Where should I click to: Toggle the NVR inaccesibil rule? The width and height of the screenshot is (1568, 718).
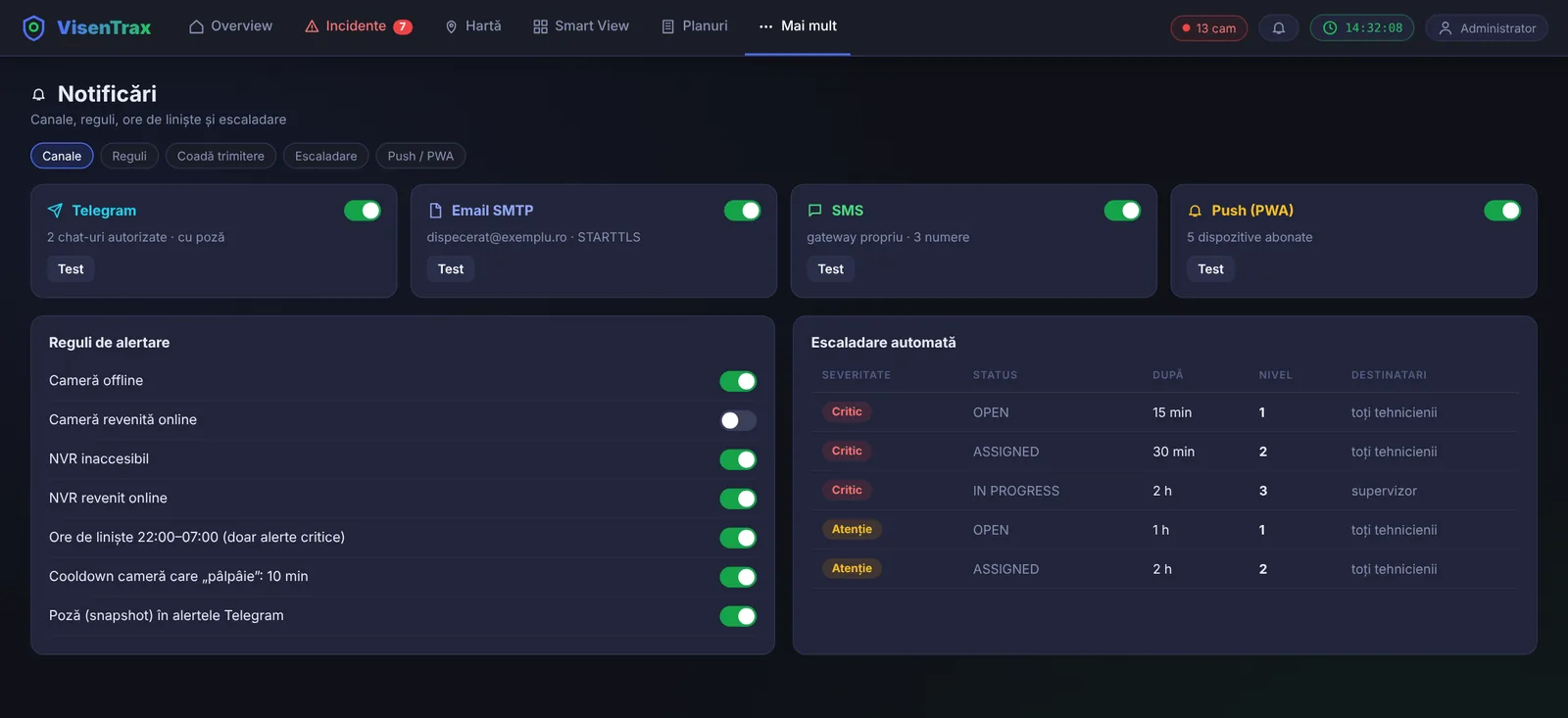pyautogui.click(x=738, y=459)
